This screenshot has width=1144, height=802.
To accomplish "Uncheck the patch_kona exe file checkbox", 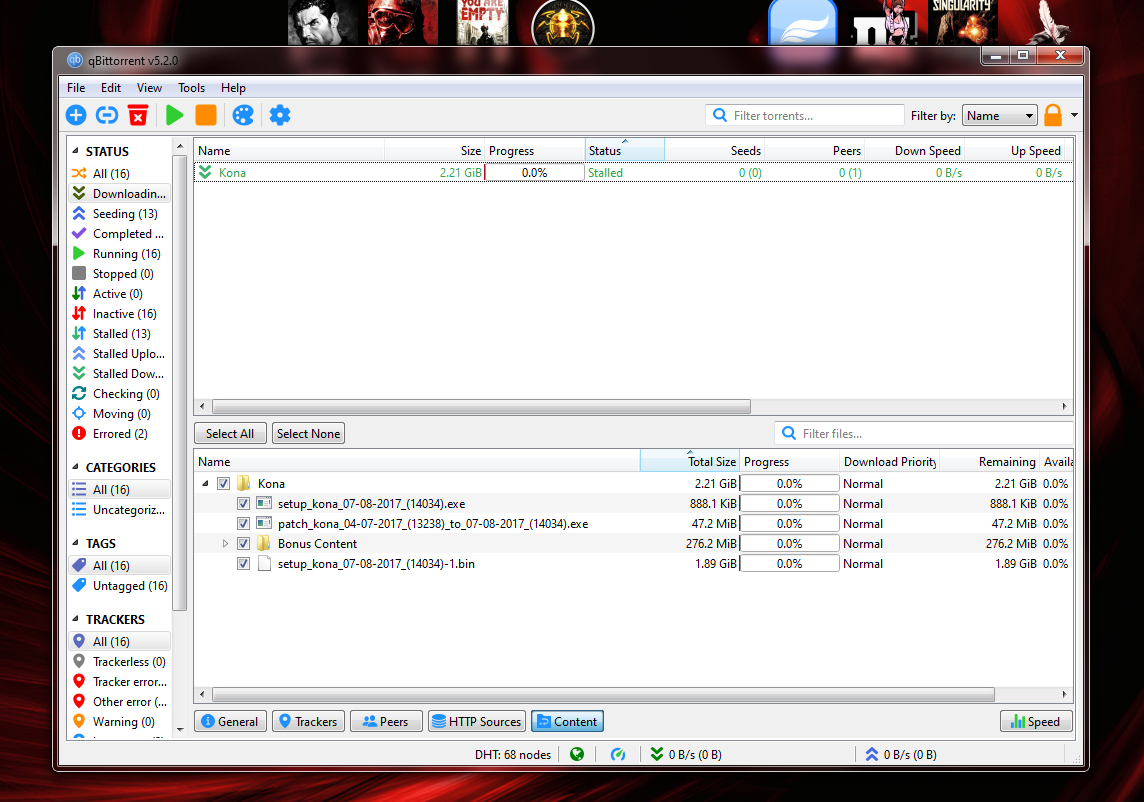I will [243, 523].
